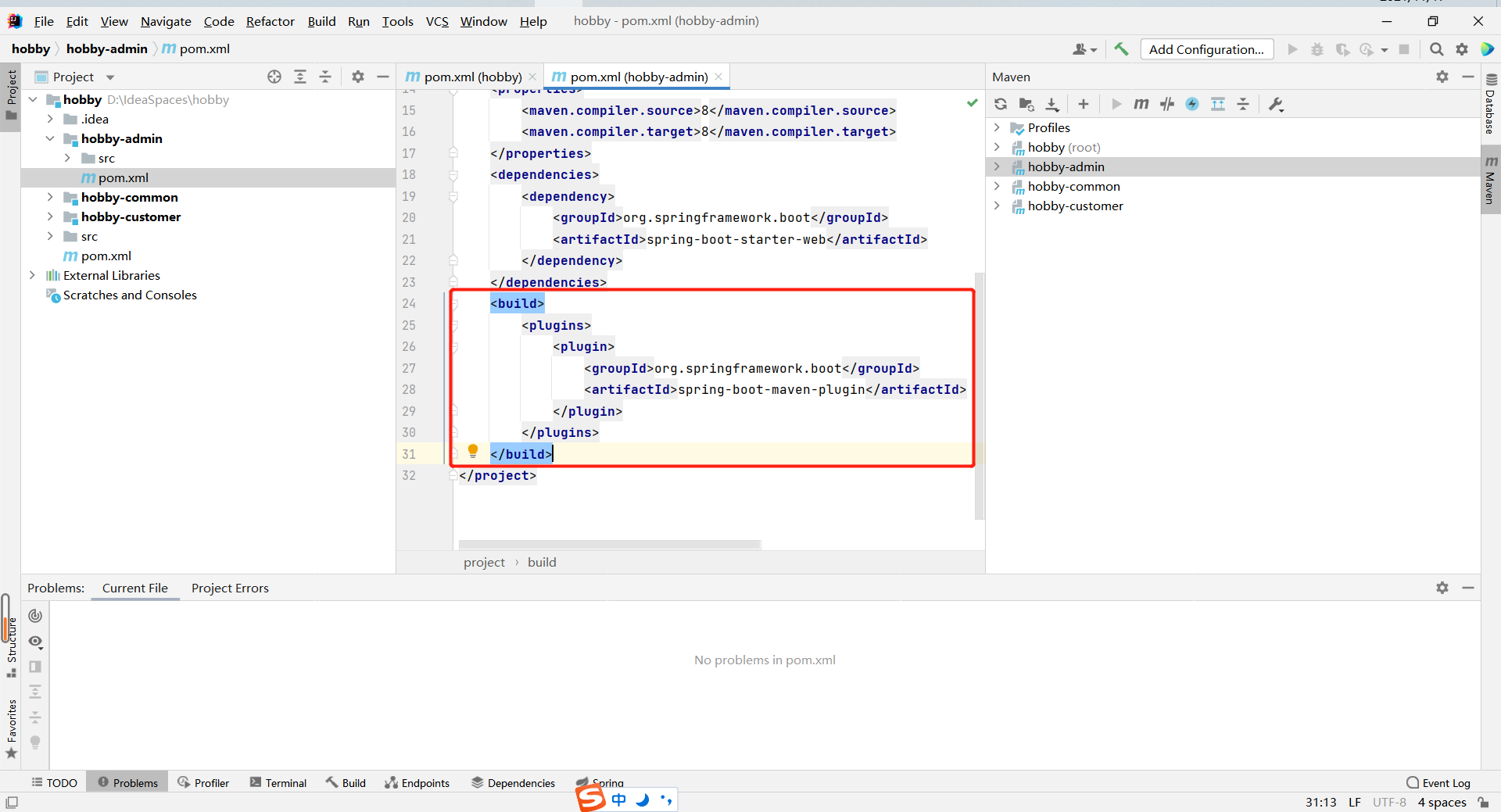Open Database side tool window
This screenshot has width=1501, height=812.
[x=1491, y=104]
